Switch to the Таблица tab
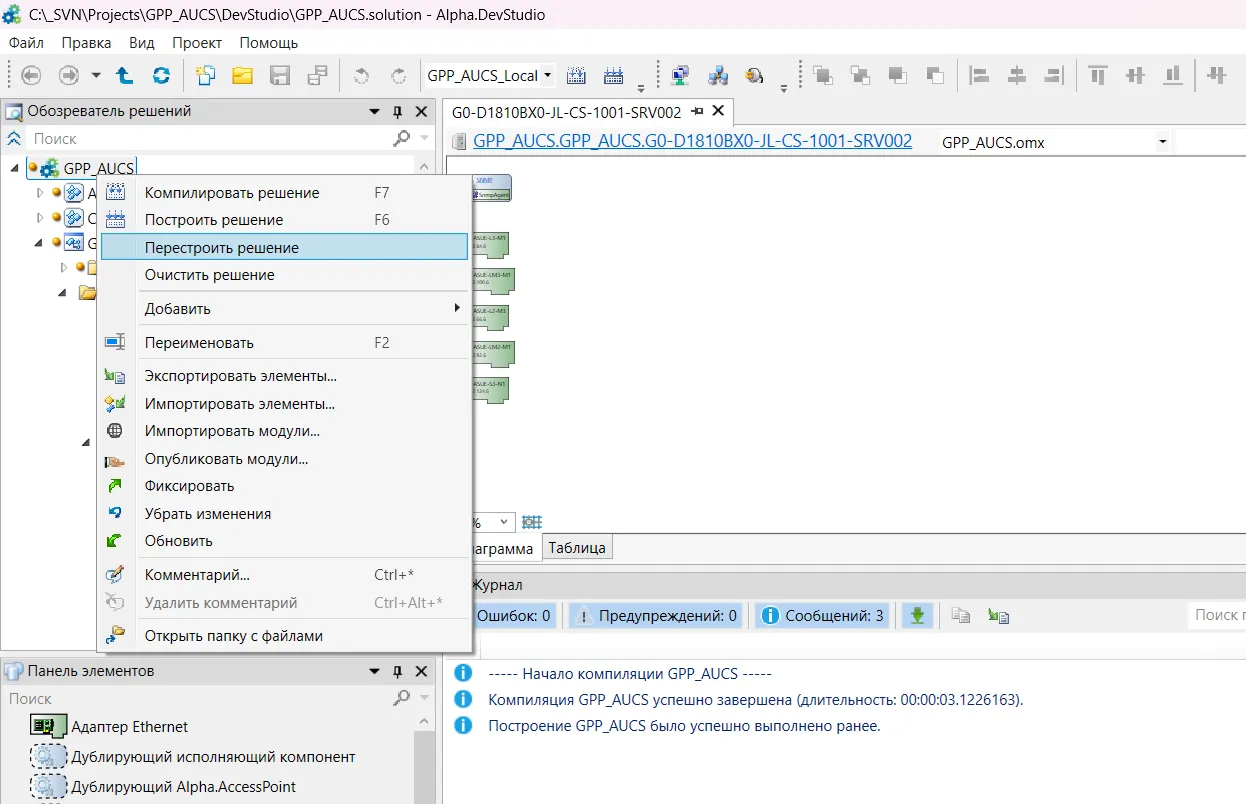The width and height of the screenshot is (1246, 804). click(x=577, y=547)
